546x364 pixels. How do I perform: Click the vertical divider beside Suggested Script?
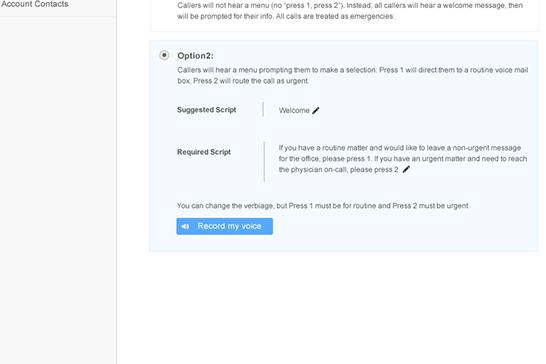pyautogui.click(x=263, y=109)
